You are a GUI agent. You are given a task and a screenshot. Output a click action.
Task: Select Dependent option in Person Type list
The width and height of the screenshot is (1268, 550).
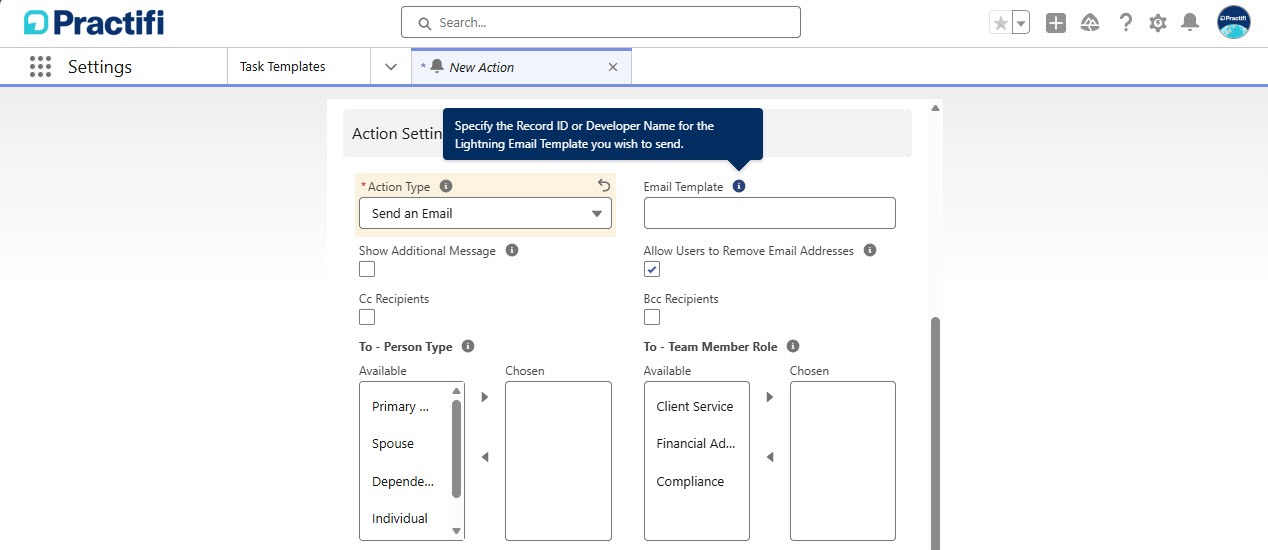coord(405,481)
